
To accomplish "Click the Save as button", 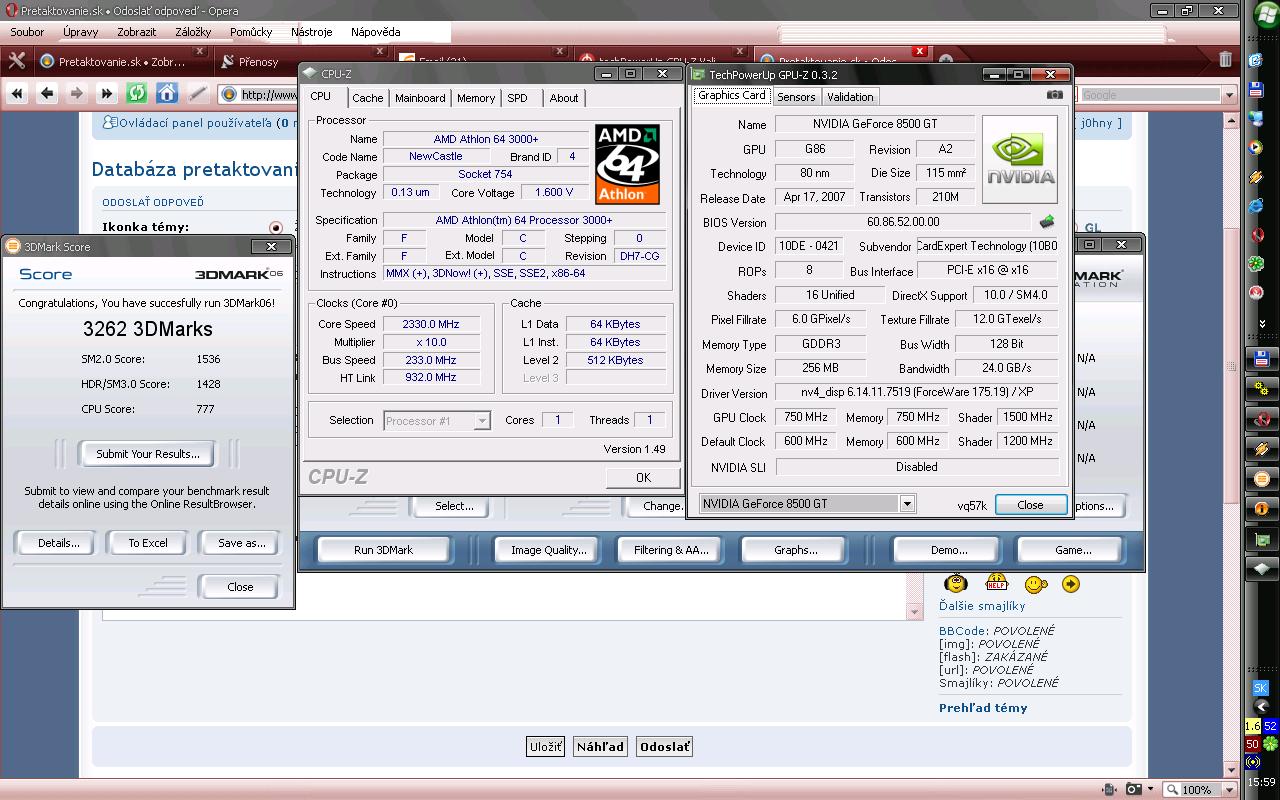I will tap(241, 543).
